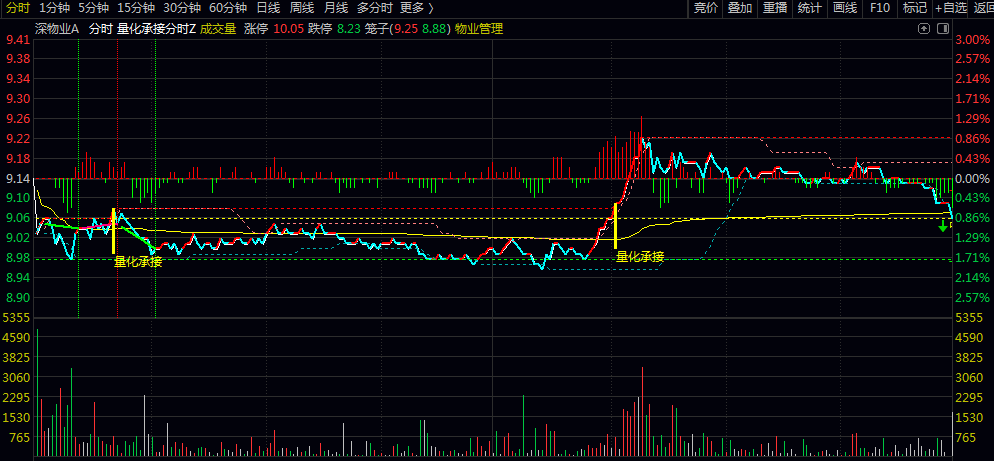Screen dimensions: 994x461
Task: Expand the 更多 periods dropdown
Action: pos(417,8)
